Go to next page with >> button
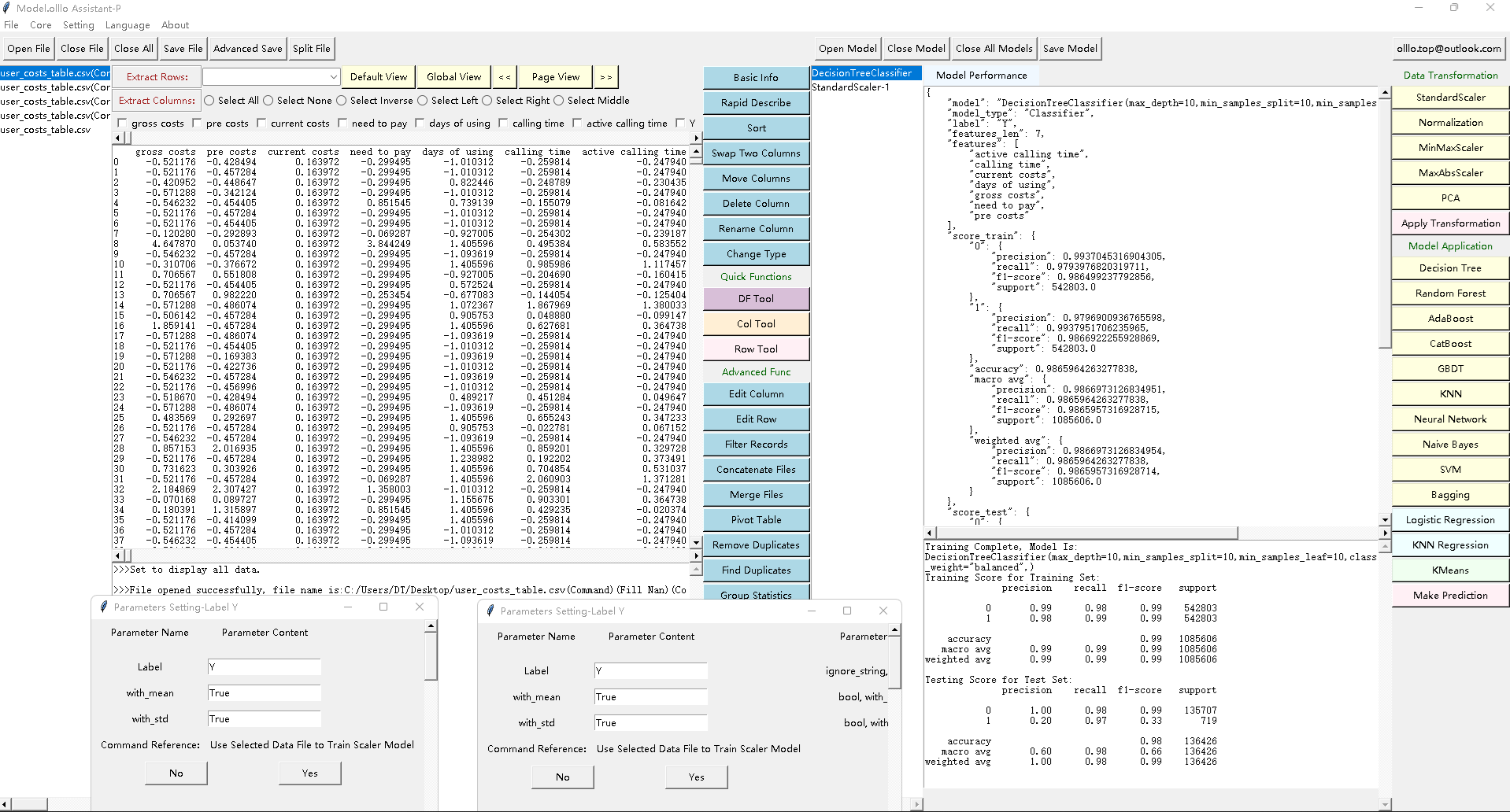The width and height of the screenshot is (1510, 812). tap(605, 77)
